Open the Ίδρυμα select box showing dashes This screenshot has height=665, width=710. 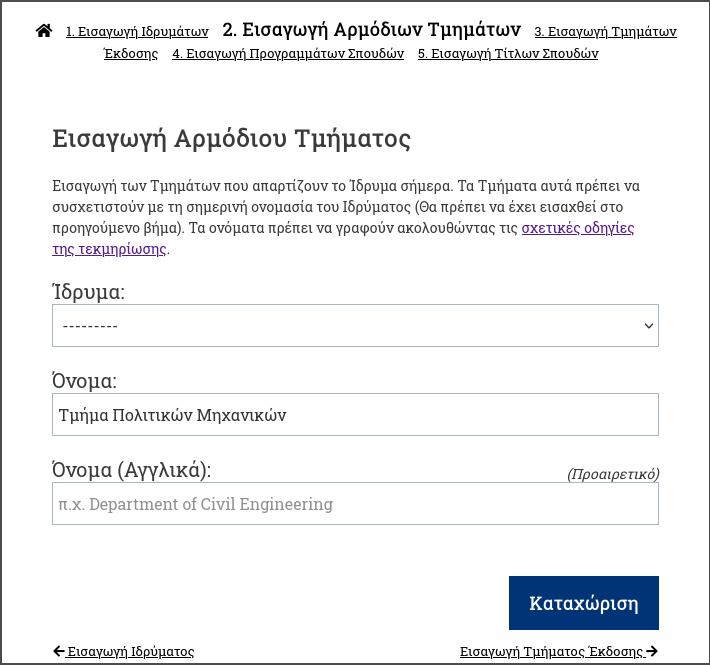click(355, 325)
